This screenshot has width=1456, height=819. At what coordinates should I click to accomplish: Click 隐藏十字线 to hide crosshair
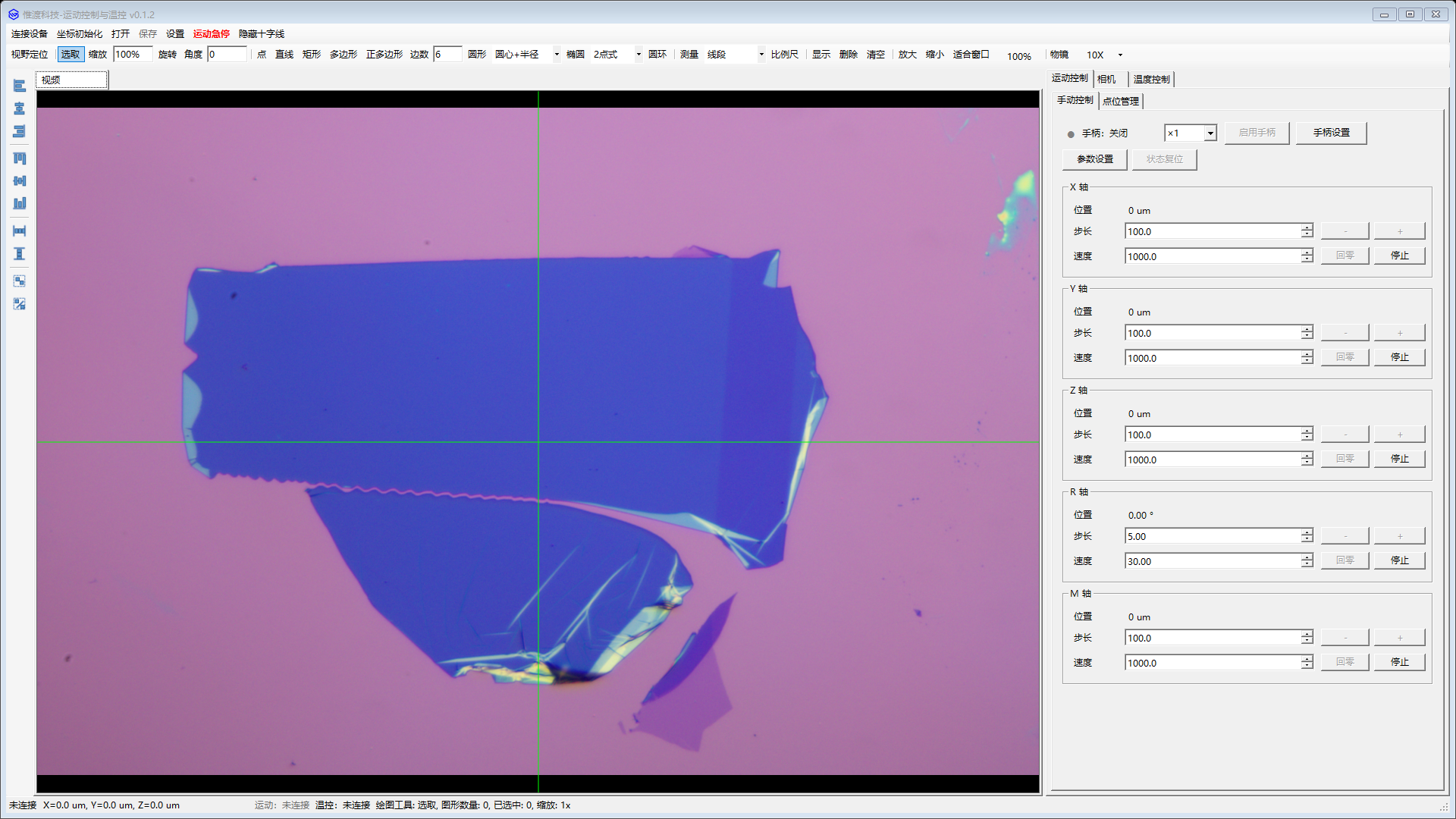[262, 34]
